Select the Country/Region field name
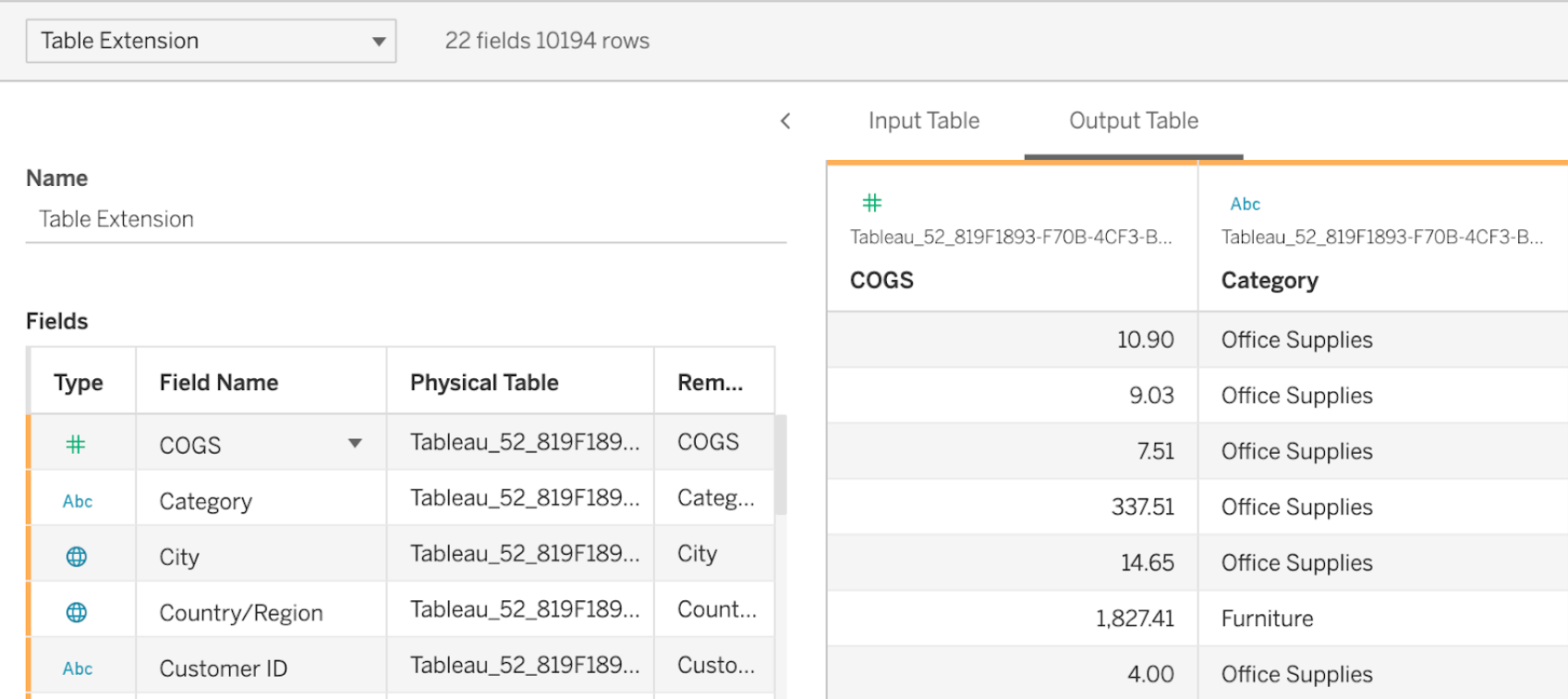Screen dimensions: 1568x699 [241, 613]
